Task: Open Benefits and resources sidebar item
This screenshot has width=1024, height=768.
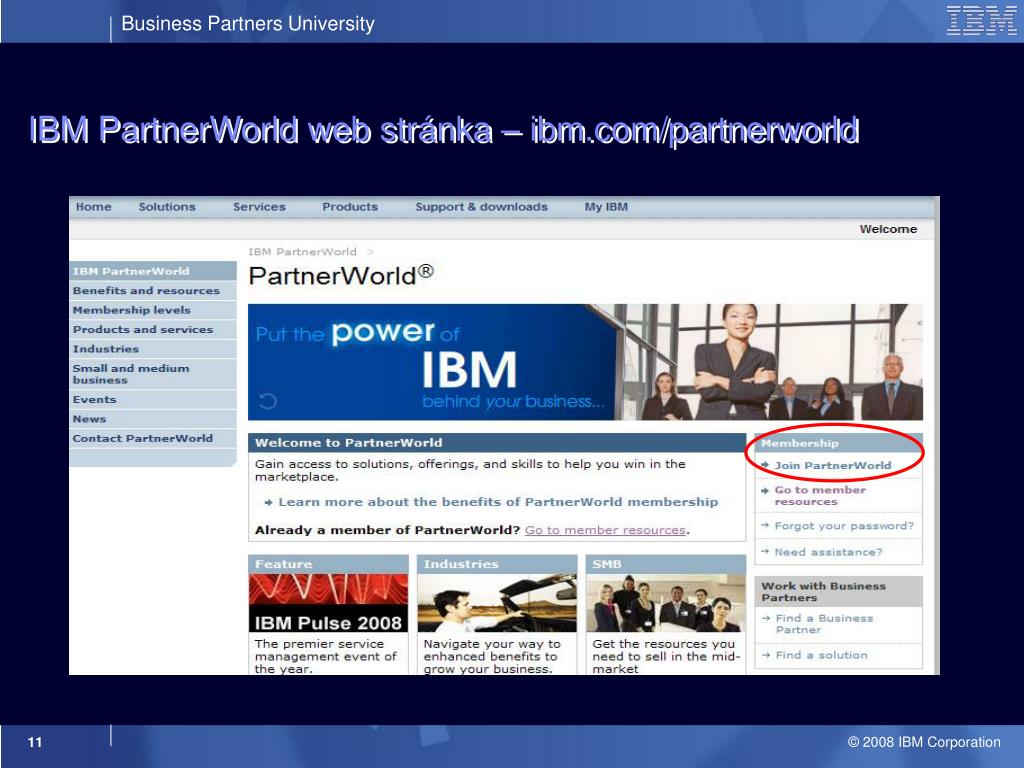Action: pyautogui.click(x=146, y=291)
